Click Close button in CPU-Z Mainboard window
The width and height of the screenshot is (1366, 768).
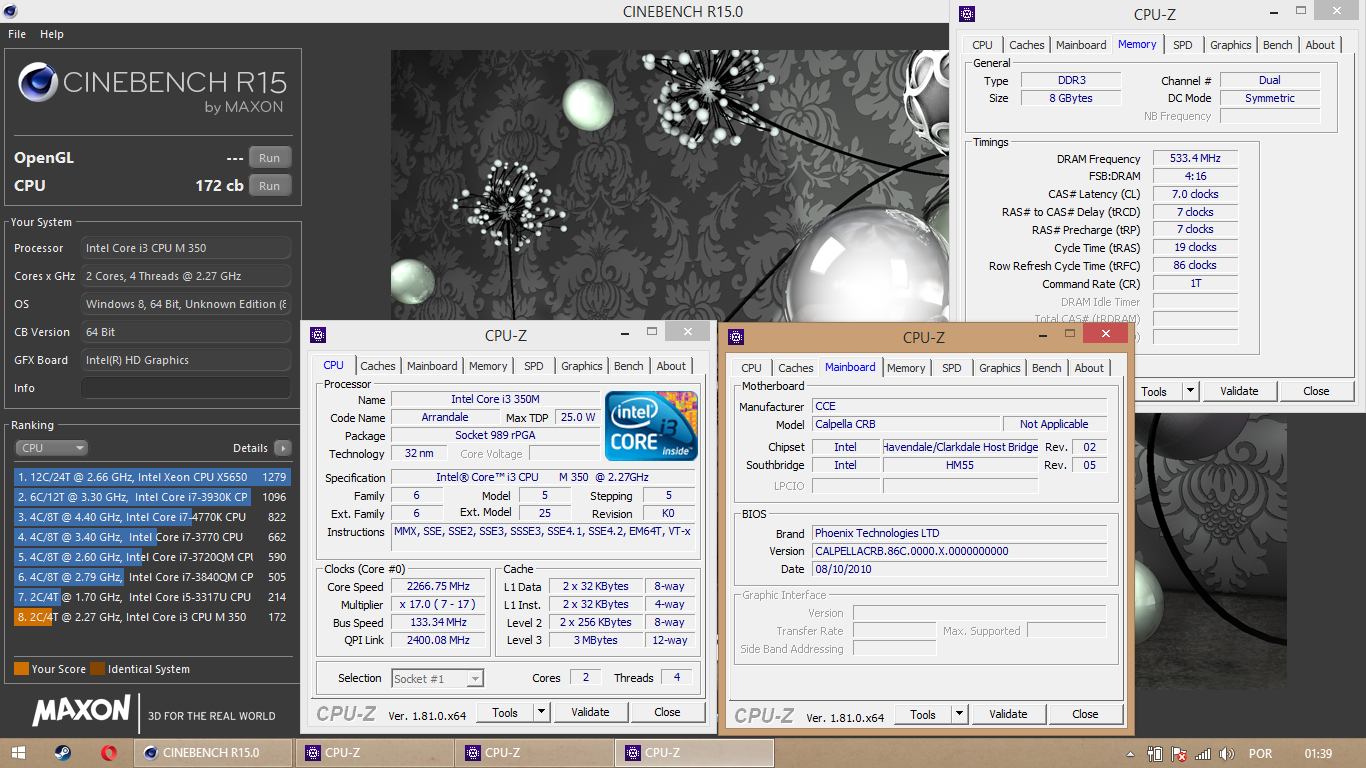[1085, 714]
